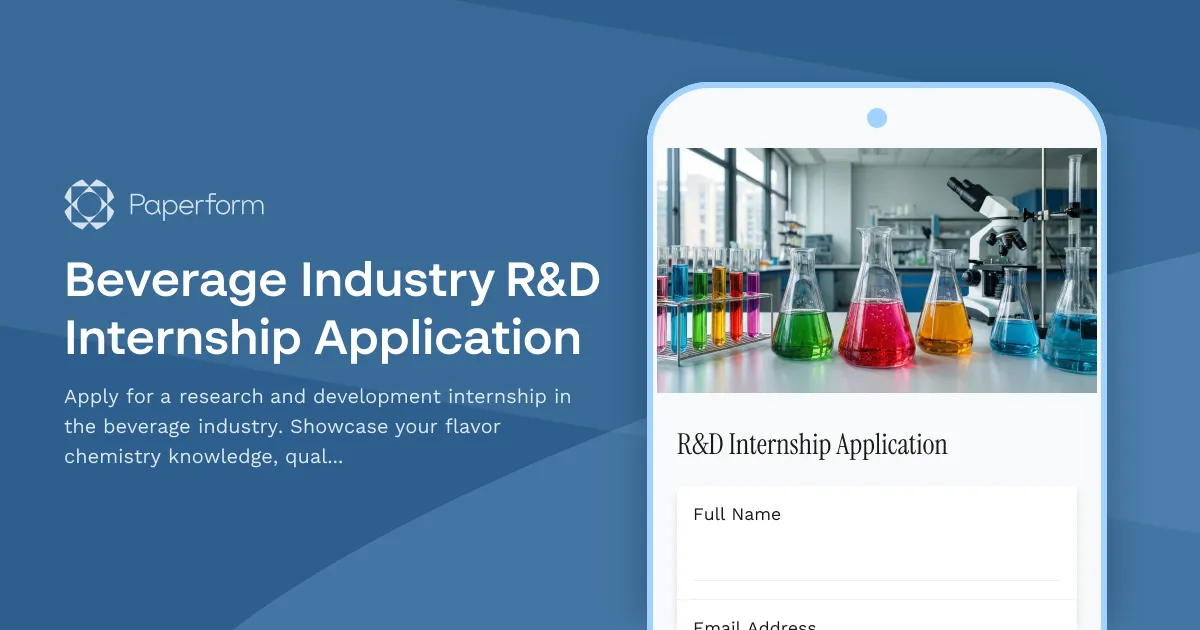1200x630 pixels.
Task: Click the R&D Internship Application form title
Action: point(811,444)
